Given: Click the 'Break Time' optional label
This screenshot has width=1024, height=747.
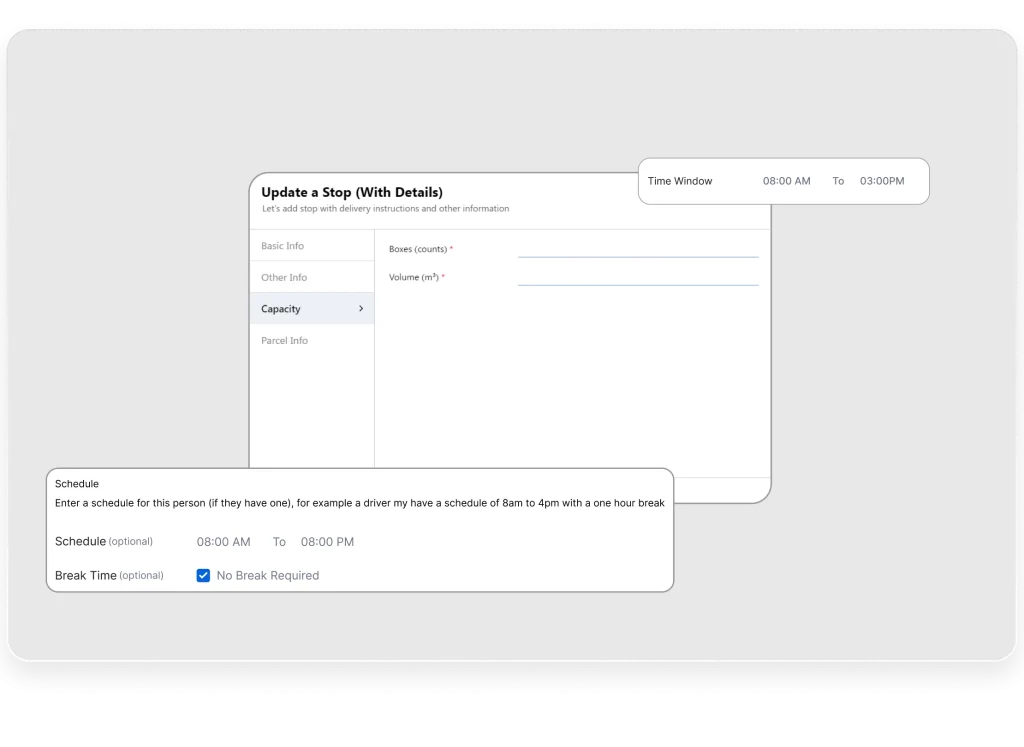Looking at the screenshot, I should tap(109, 575).
